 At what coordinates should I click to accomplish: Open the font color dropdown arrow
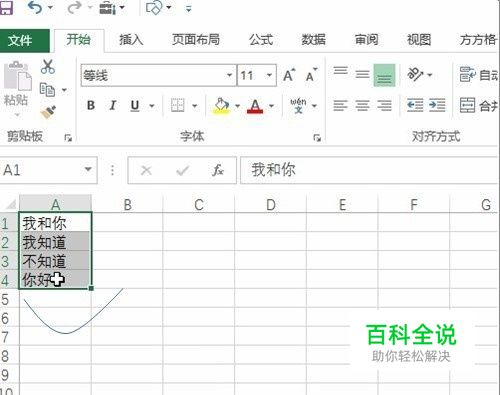[x=271, y=106]
